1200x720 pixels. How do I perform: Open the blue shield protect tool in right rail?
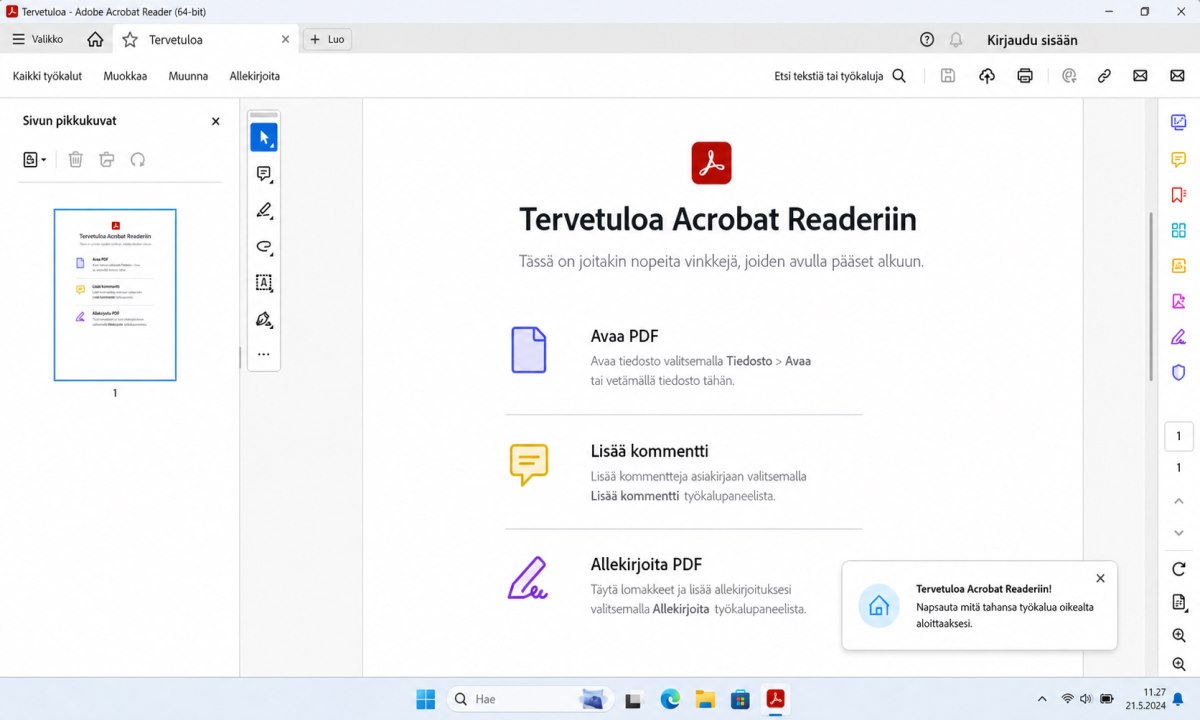(1179, 372)
